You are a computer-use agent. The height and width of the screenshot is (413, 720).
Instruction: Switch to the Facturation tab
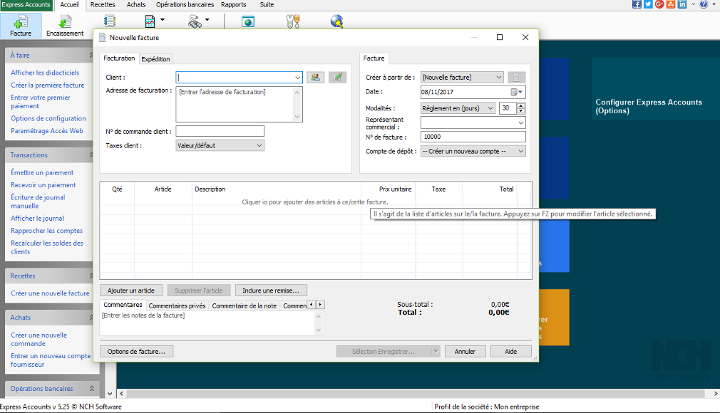coord(119,58)
